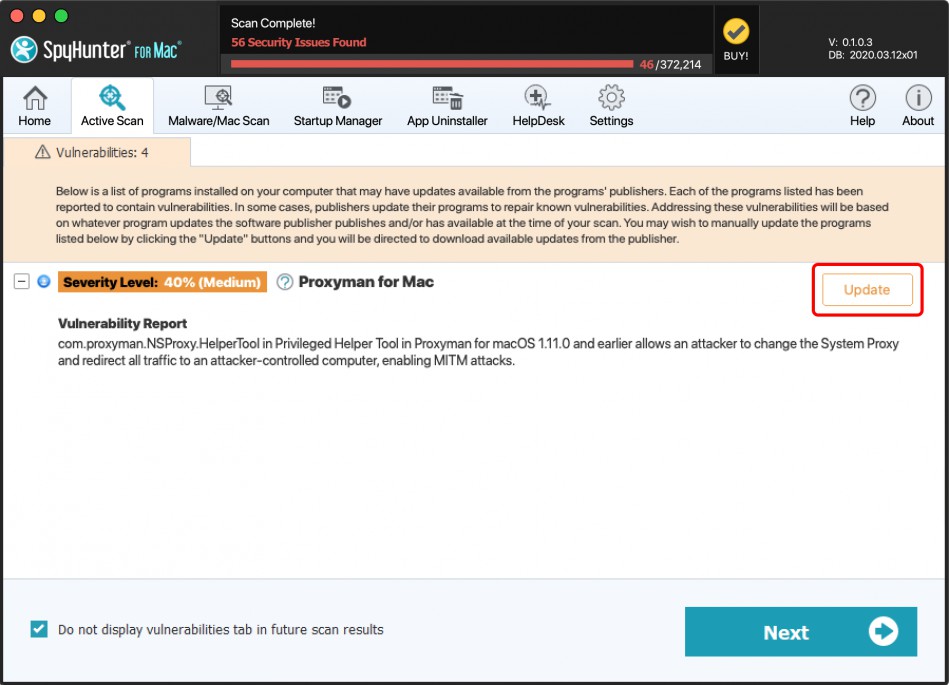Image resolution: width=949 pixels, height=685 pixels.
Task: Click the red scan progress bar
Action: click(x=431, y=64)
